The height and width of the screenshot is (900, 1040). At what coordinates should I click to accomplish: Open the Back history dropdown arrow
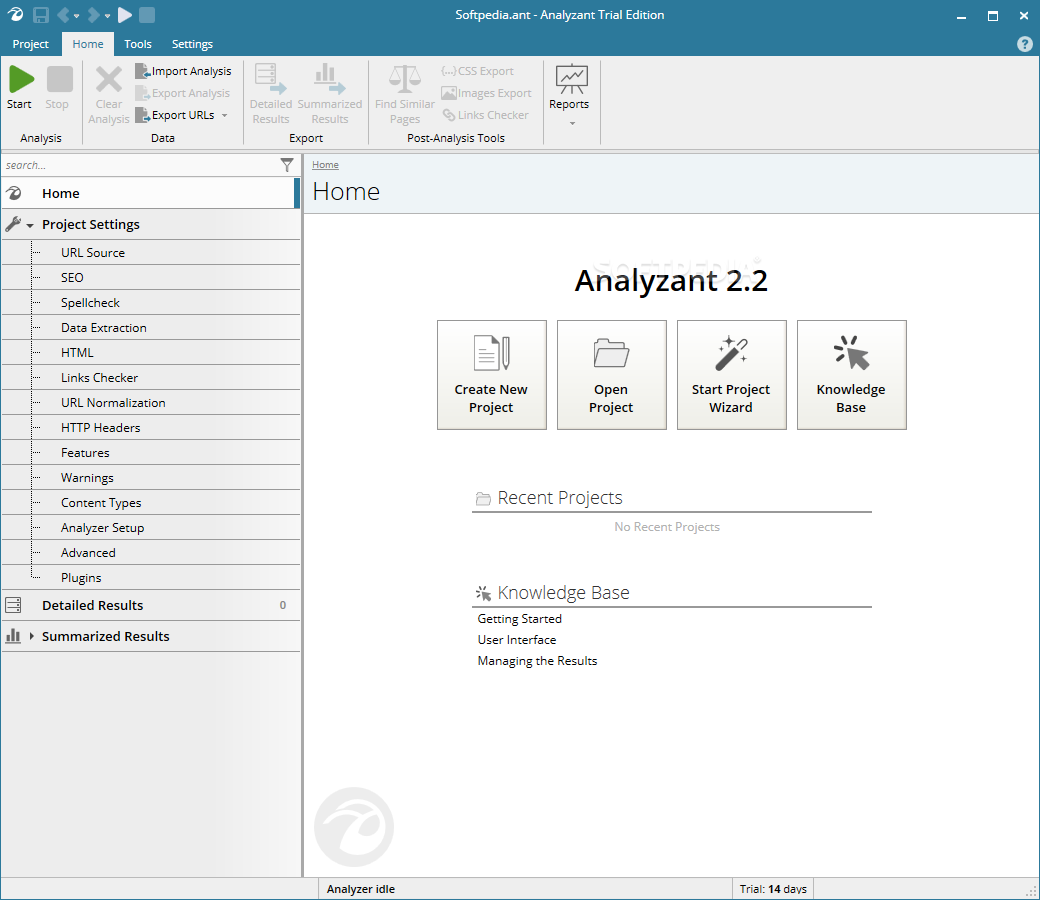click(x=77, y=15)
